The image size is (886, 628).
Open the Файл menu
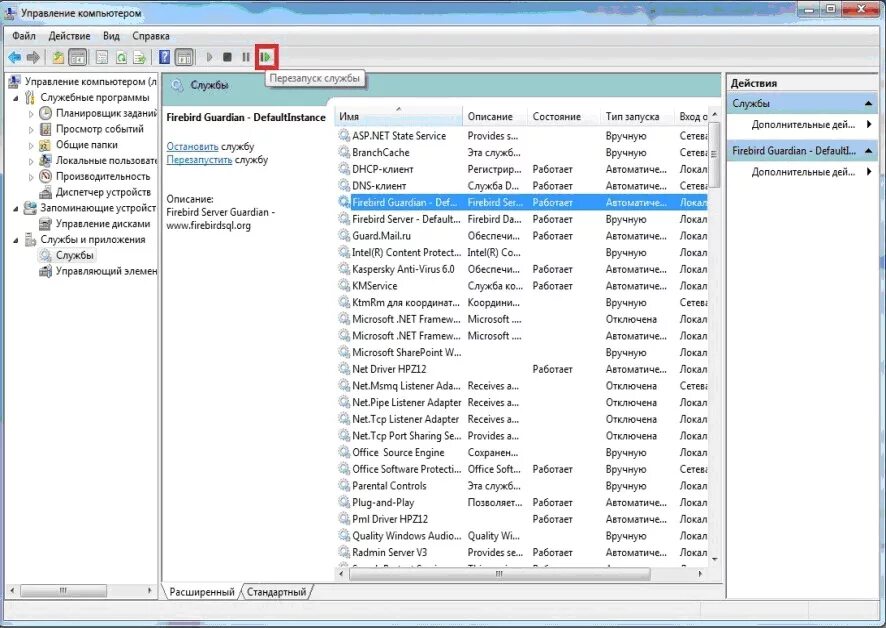coord(24,36)
